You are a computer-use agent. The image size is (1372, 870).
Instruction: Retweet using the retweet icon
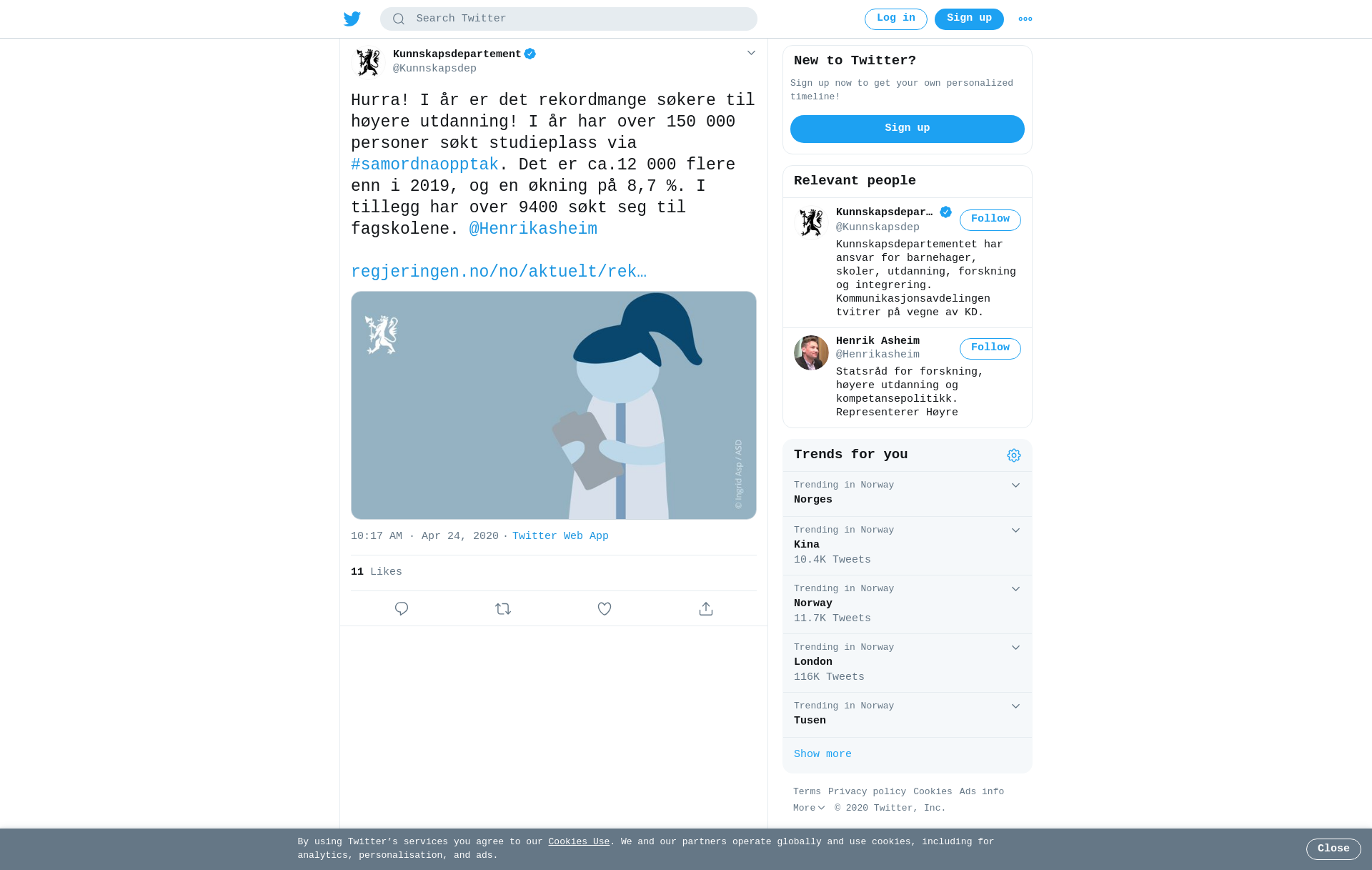coord(503,608)
